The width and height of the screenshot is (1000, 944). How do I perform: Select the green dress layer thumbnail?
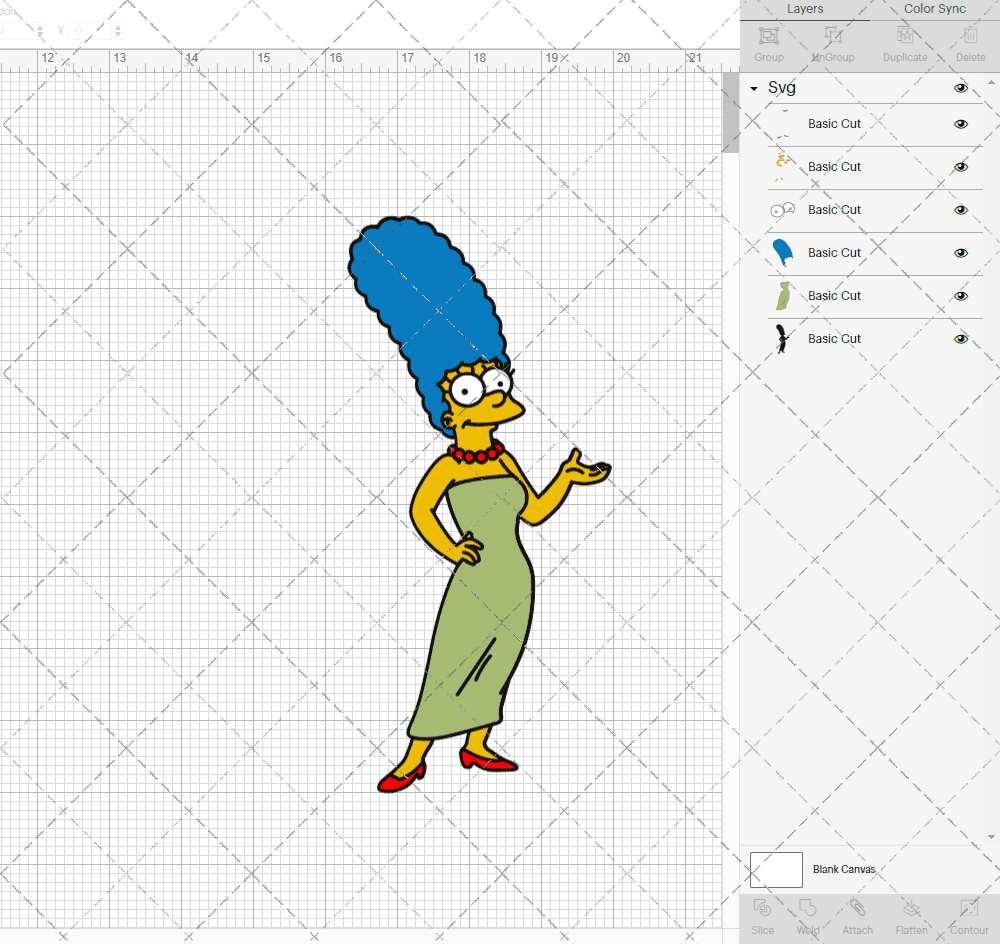coord(783,296)
